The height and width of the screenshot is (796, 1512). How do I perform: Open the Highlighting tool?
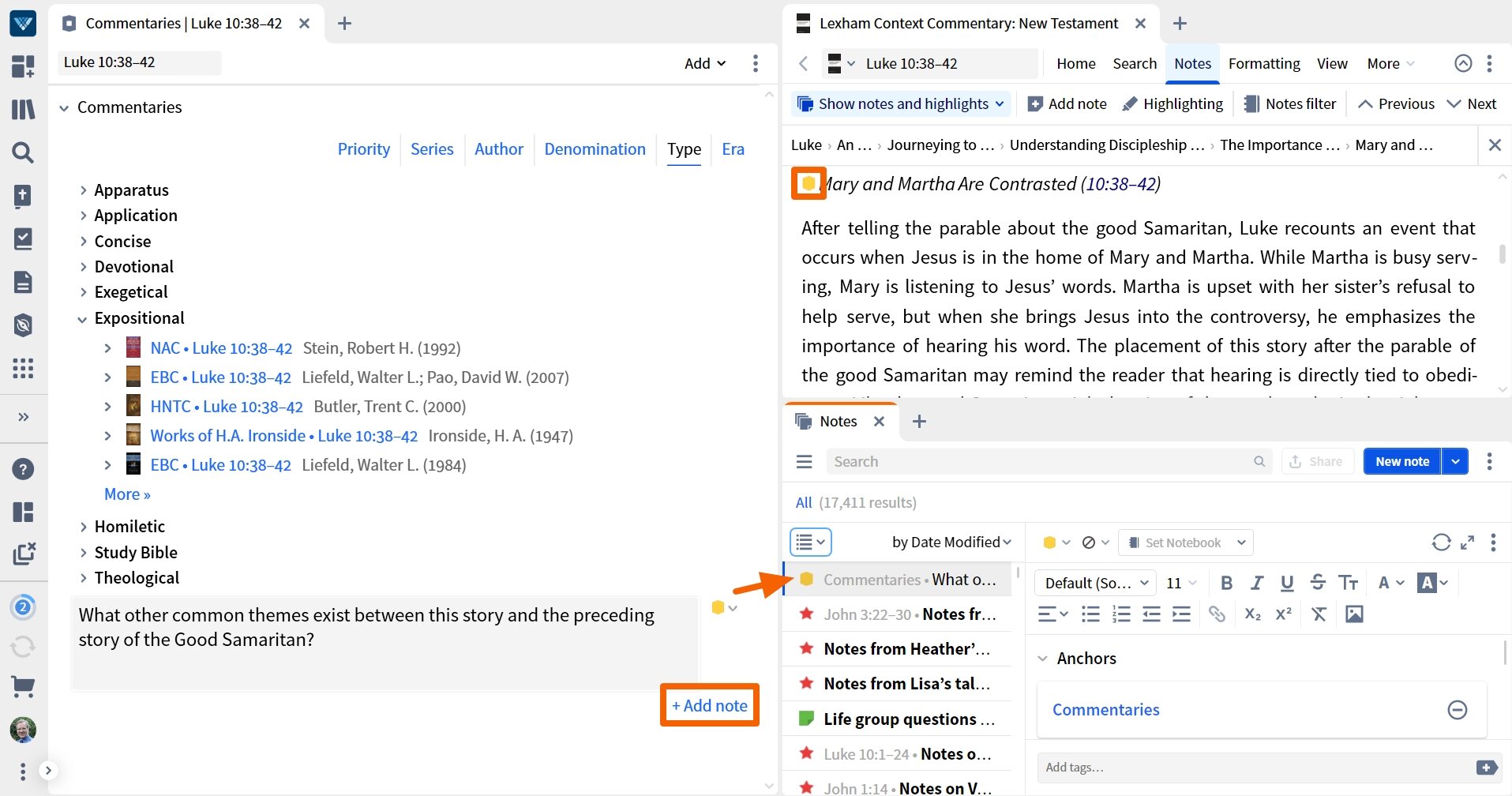[1172, 103]
